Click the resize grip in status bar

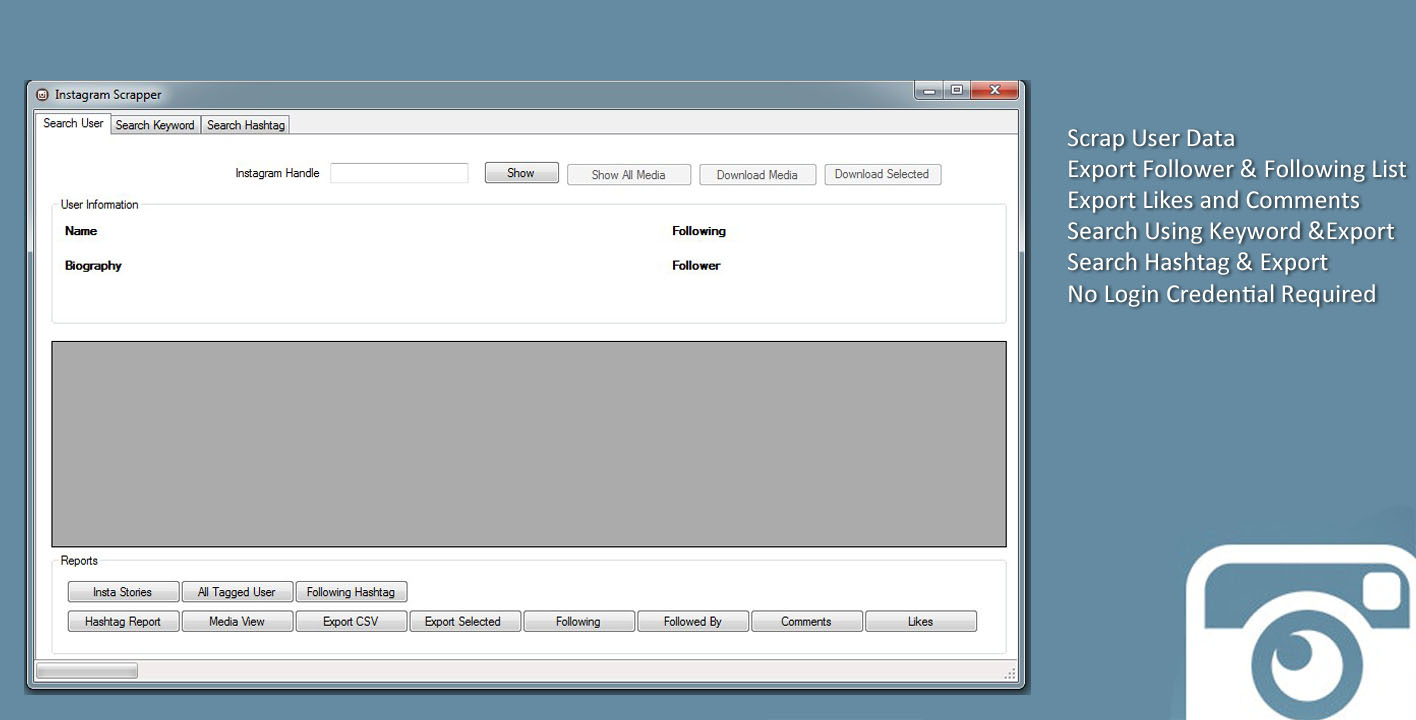(x=1010, y=674)
